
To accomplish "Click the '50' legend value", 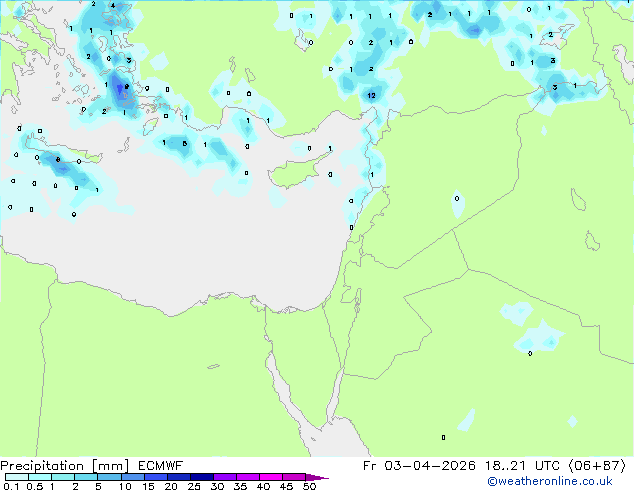I will [309, 486].
